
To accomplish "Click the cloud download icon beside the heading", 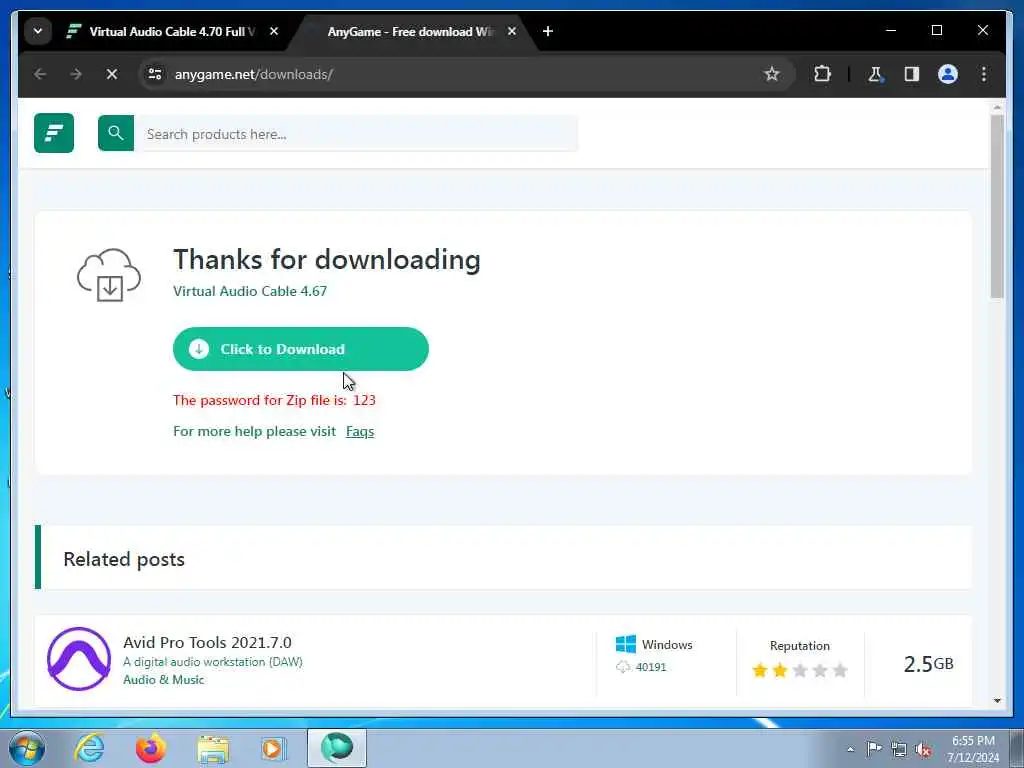I will pyautogui.click(x=109, y=275).
